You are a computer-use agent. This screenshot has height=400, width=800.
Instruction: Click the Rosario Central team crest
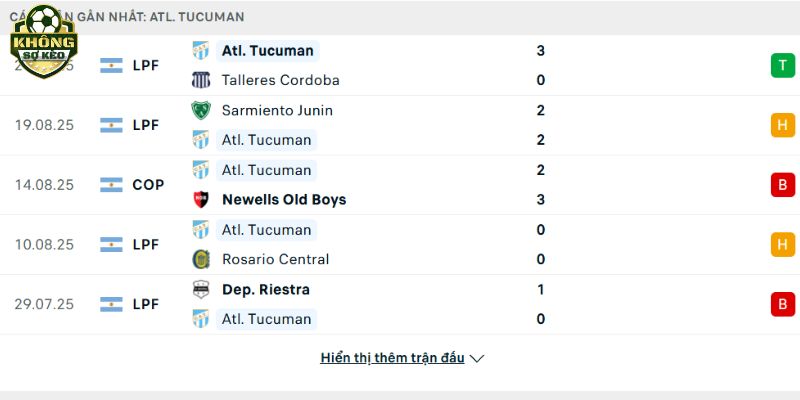[x=201, y=259]
